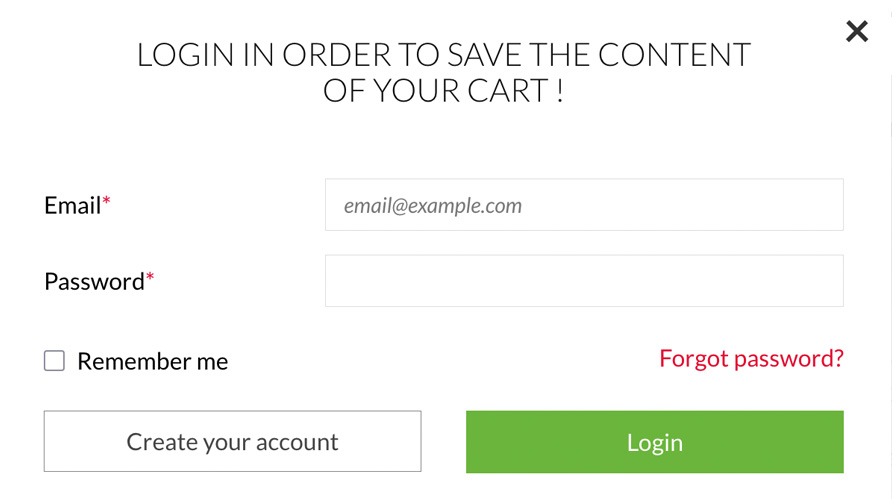Screen dimensions: 892x499
Task: Tick the box left of Remember me
Action: point(54,361)
